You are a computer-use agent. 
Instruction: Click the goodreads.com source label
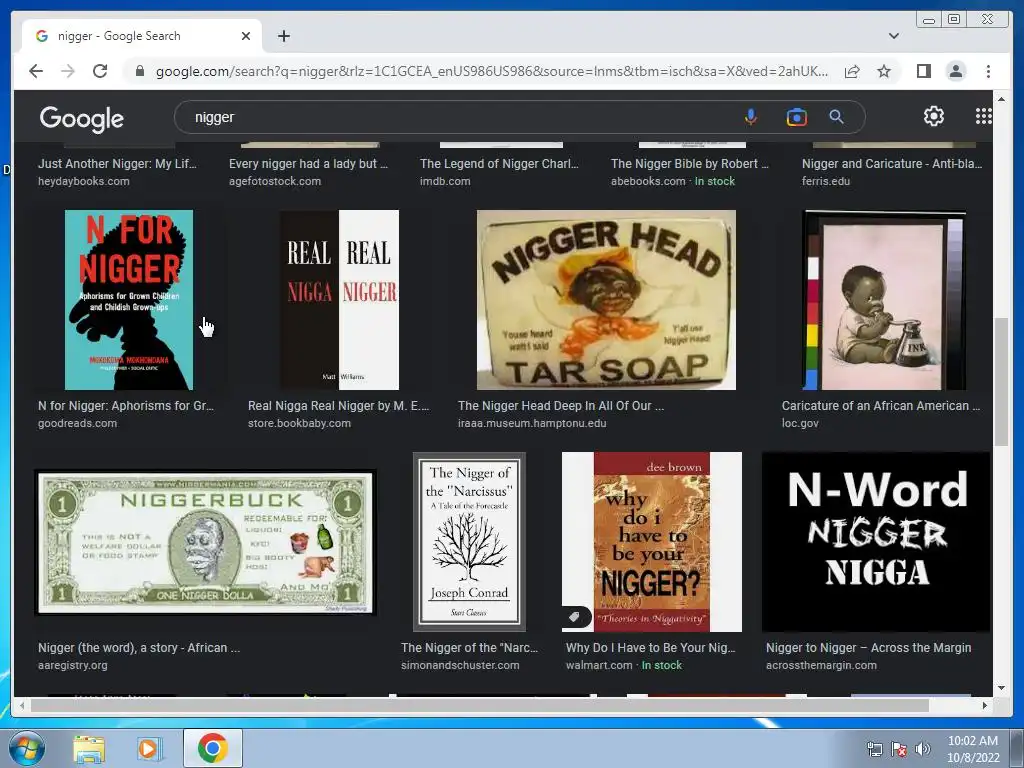78,423
